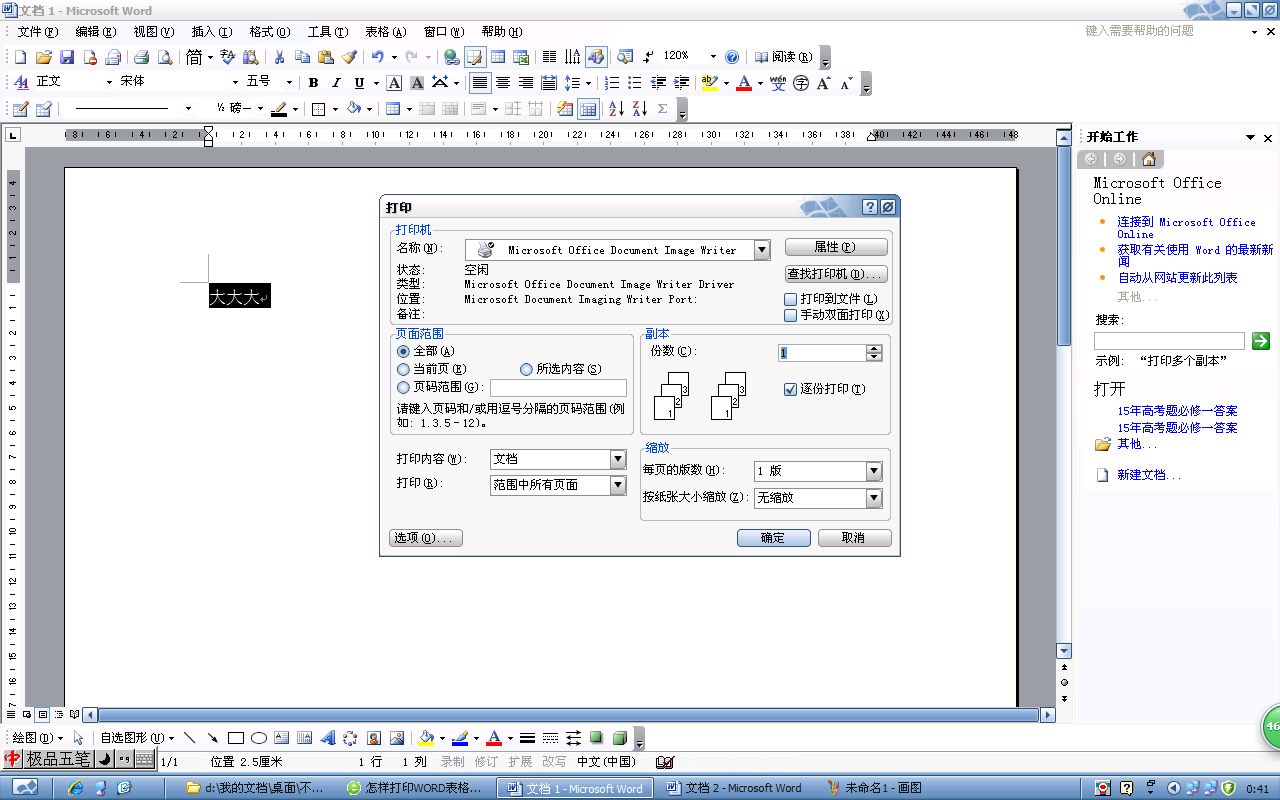Click the 属性 printer properties button
The height and width of the screenshot is (800, 1280).
tap(835, 247)
